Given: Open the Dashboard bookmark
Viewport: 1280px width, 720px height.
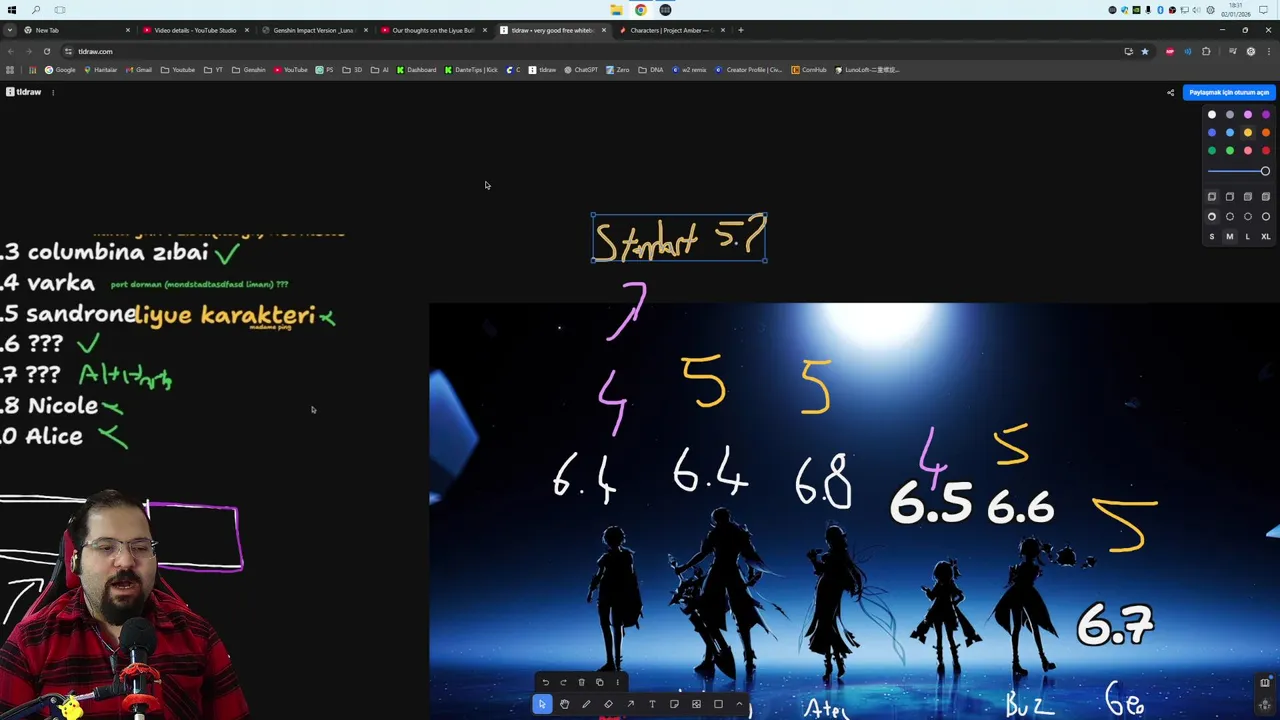Looking at the screenshot, I should (x=416, y=70).
